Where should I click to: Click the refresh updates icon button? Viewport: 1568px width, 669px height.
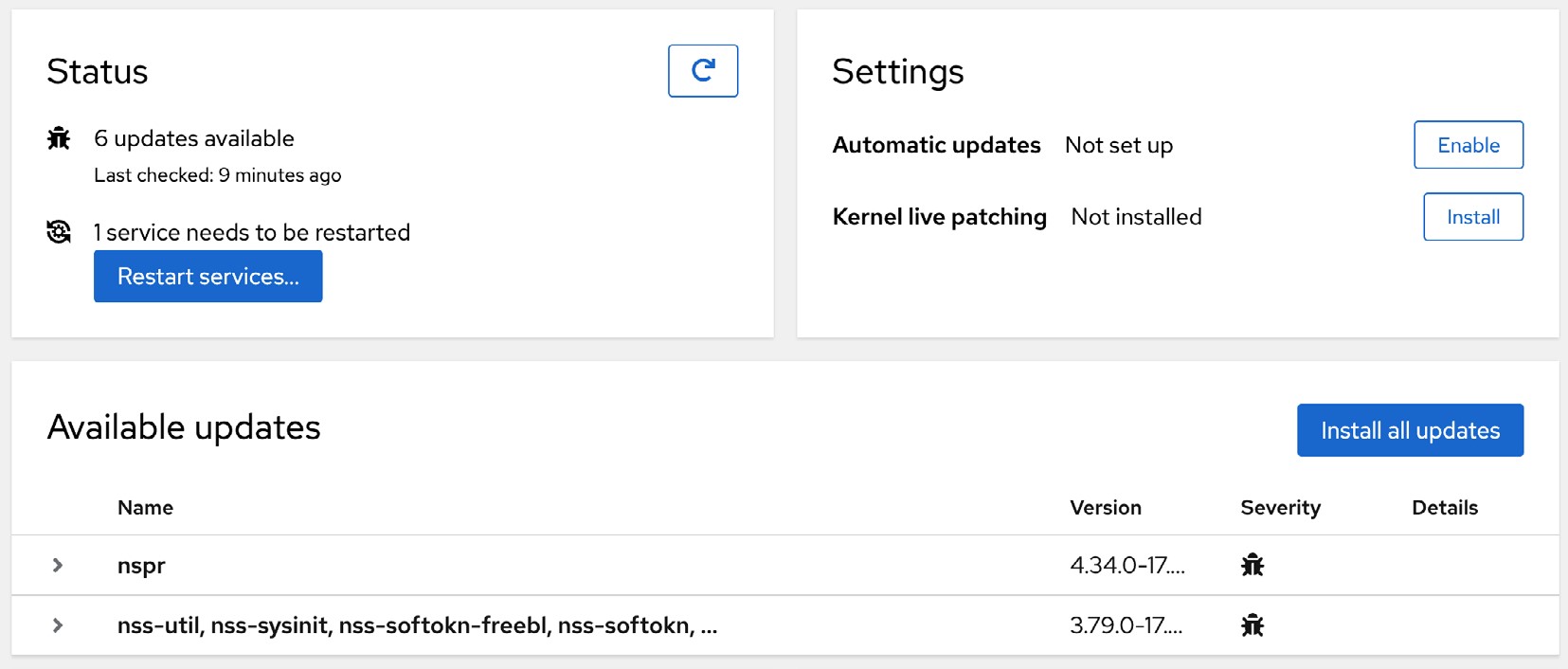[703, 71]
